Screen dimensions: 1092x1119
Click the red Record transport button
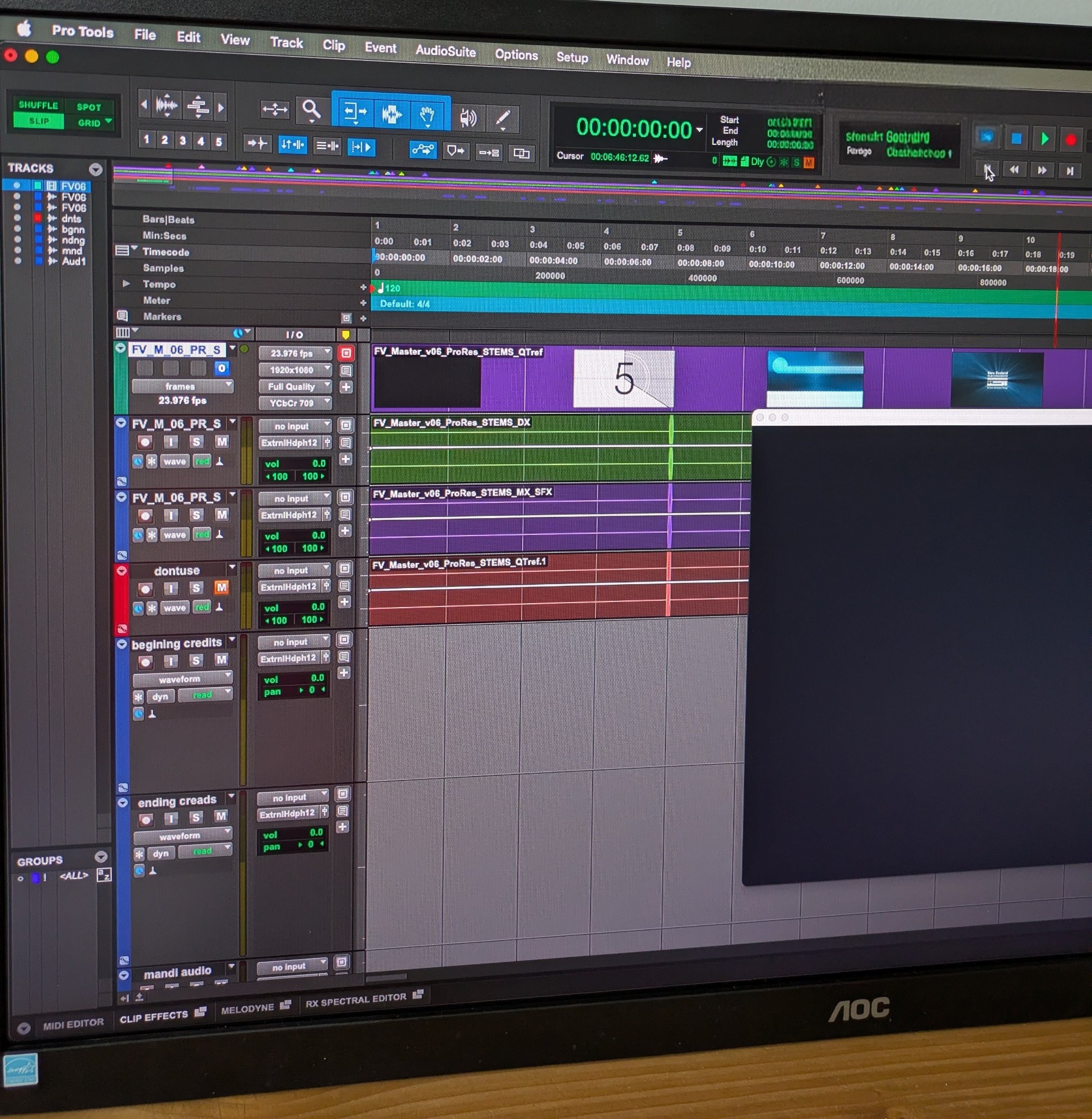click(x=1070, y=139)
